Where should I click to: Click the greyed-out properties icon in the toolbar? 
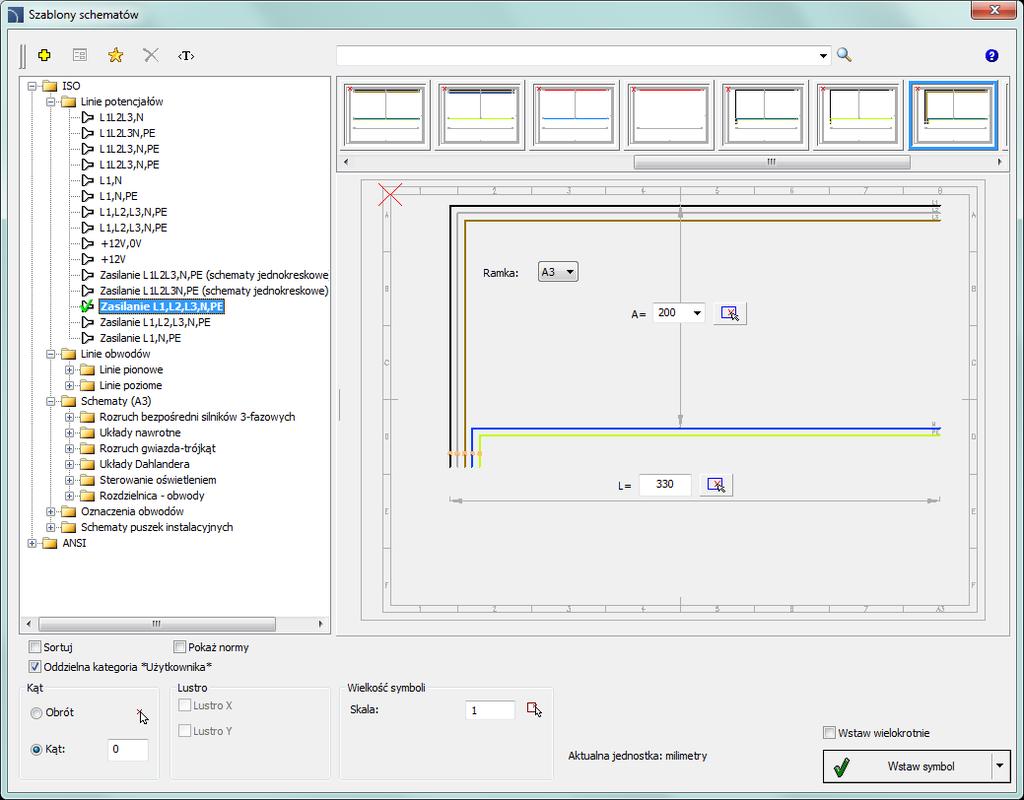(80, 56)
